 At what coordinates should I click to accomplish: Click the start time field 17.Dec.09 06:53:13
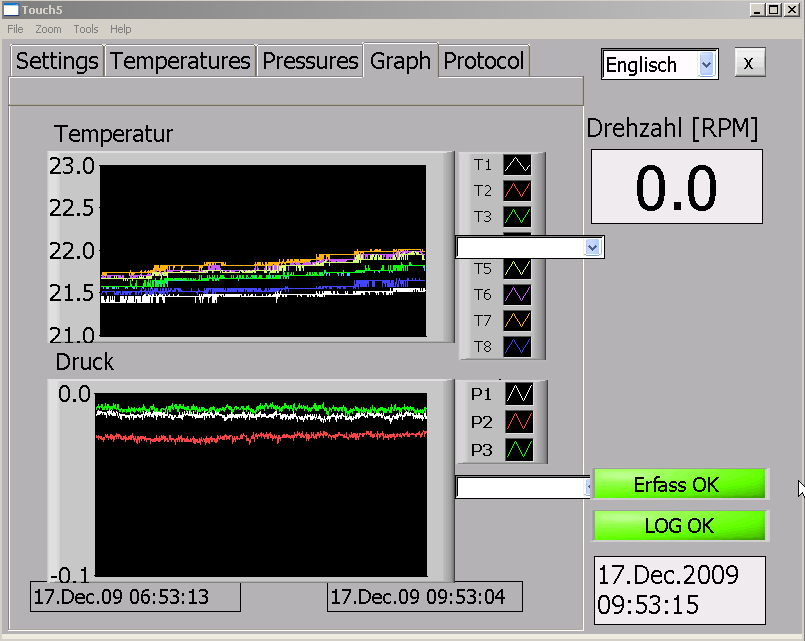[136, 597]
